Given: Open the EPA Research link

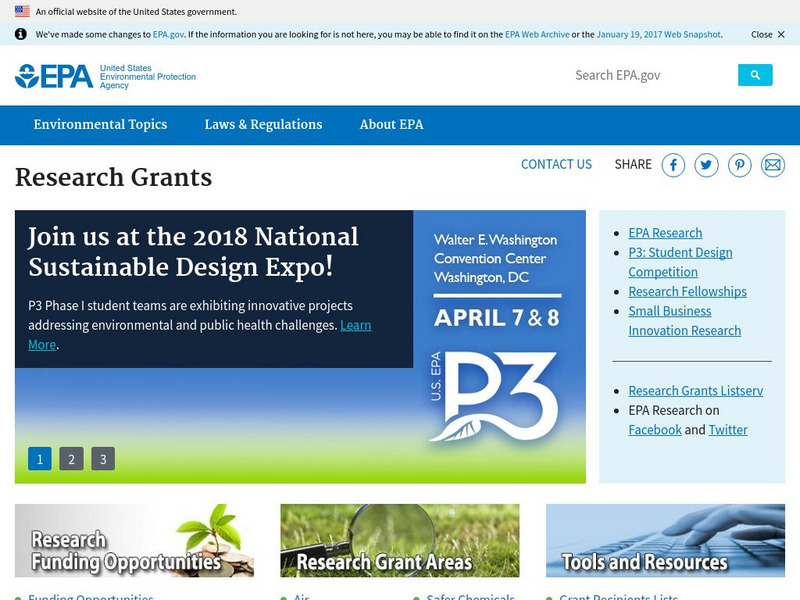Looking at the screenshot, I should (x=665, y=233).
